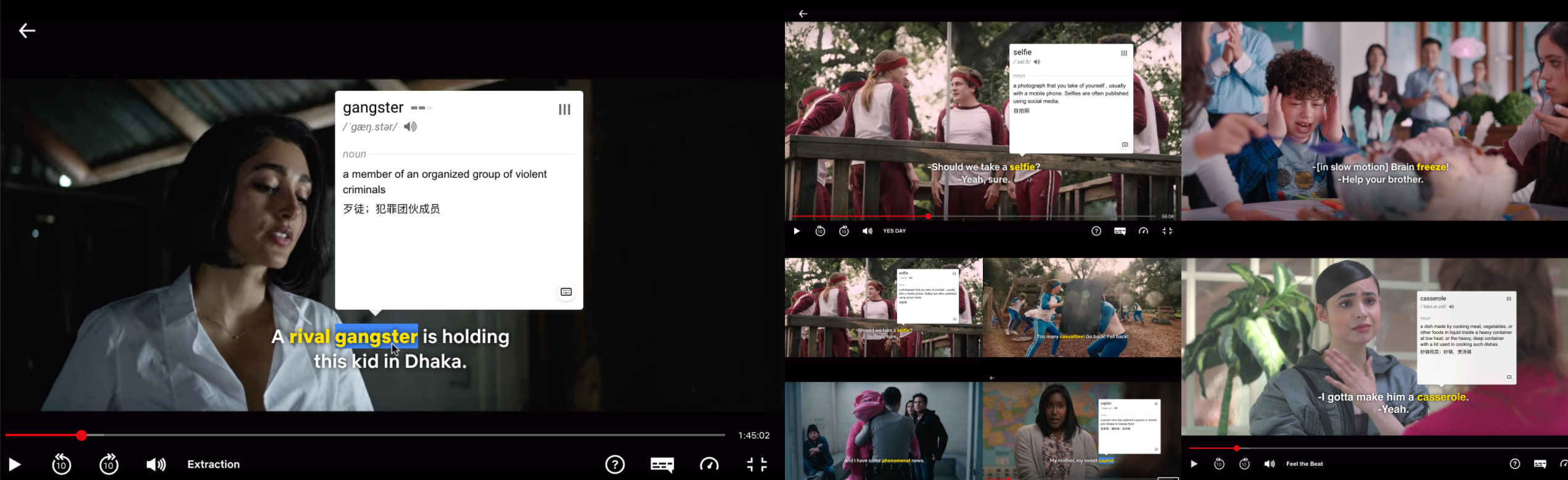Click the highlighted word gangster in subtitle
1568x480 pixels.
376,337
